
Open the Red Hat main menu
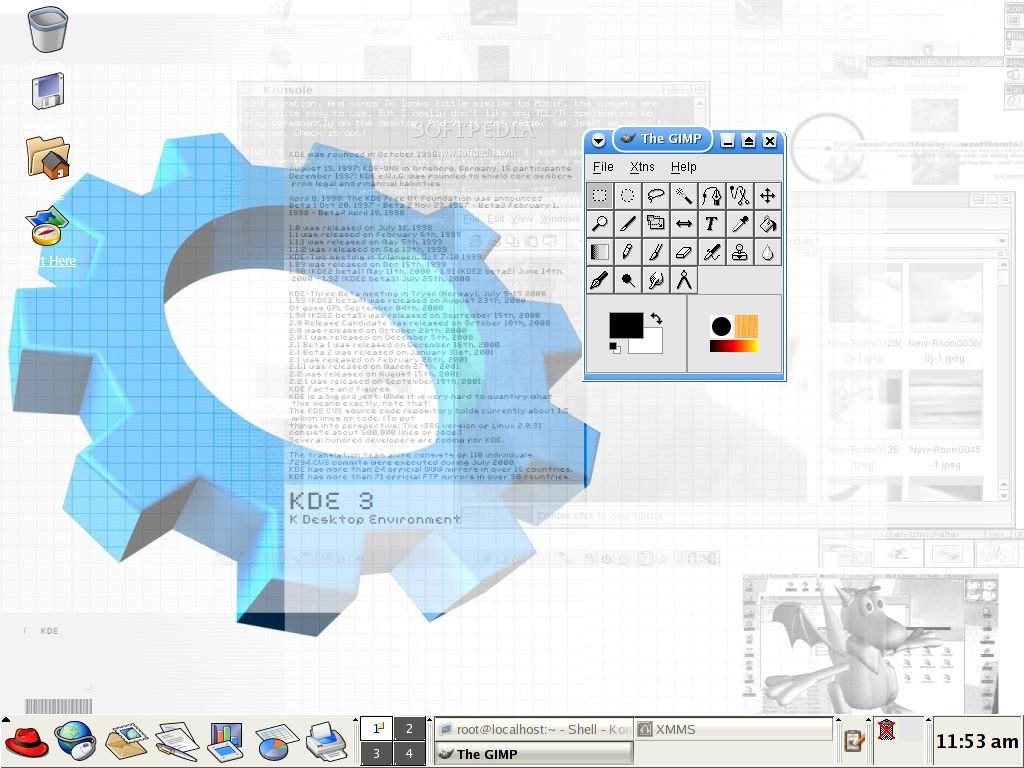click(26, 742)
